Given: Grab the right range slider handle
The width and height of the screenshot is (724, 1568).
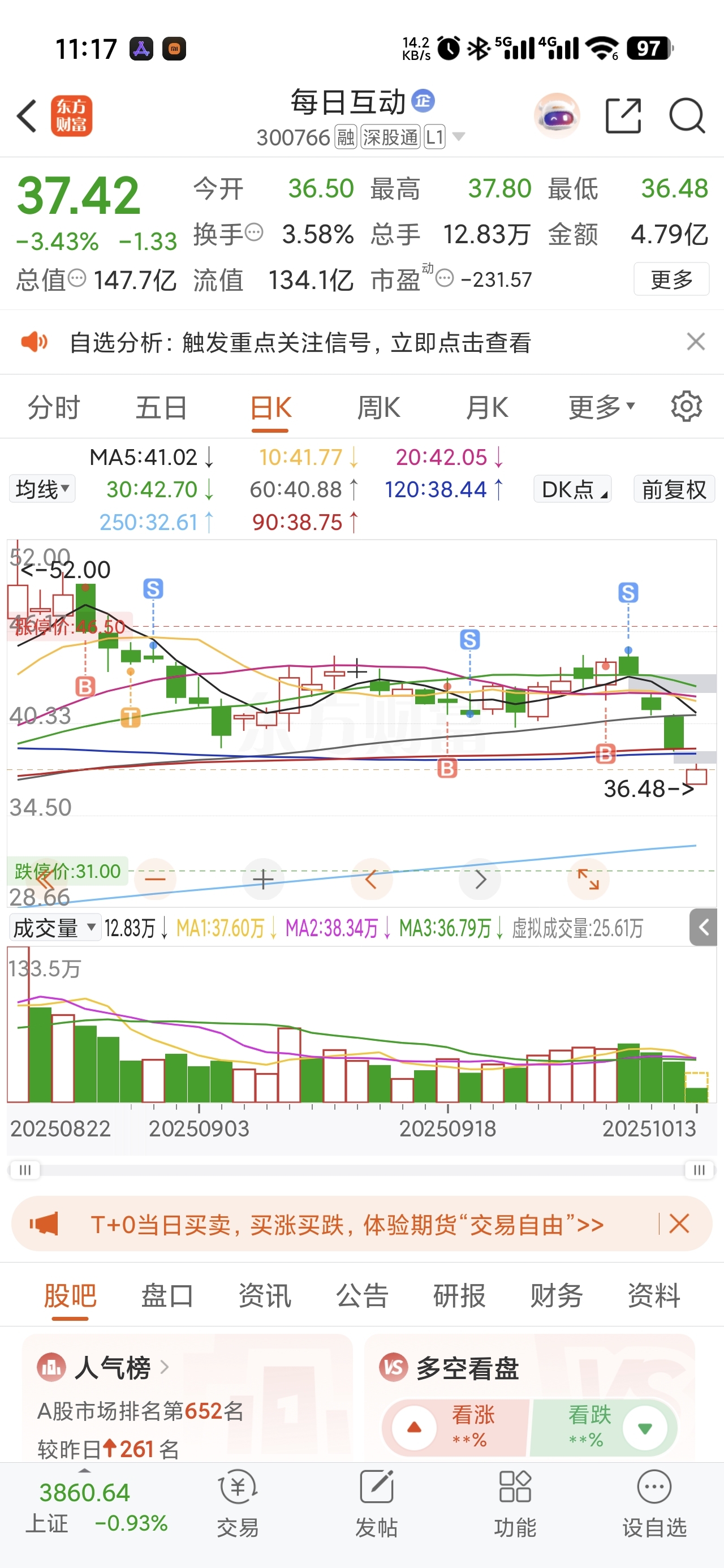Looking at the screenshot, I should click(x=699, y=1169).
